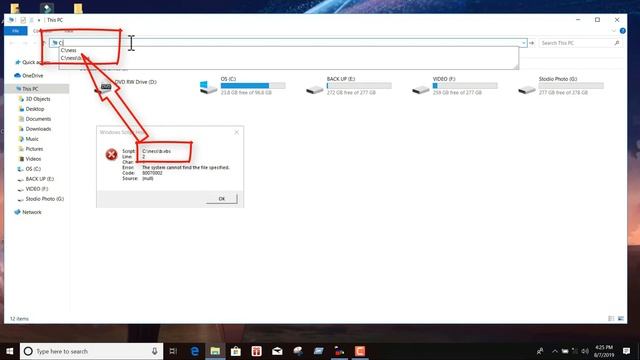The width and height of the screenshot is (640, 360).
Task: Open the Windows Start menu
Action: click(x=10, y=351)
